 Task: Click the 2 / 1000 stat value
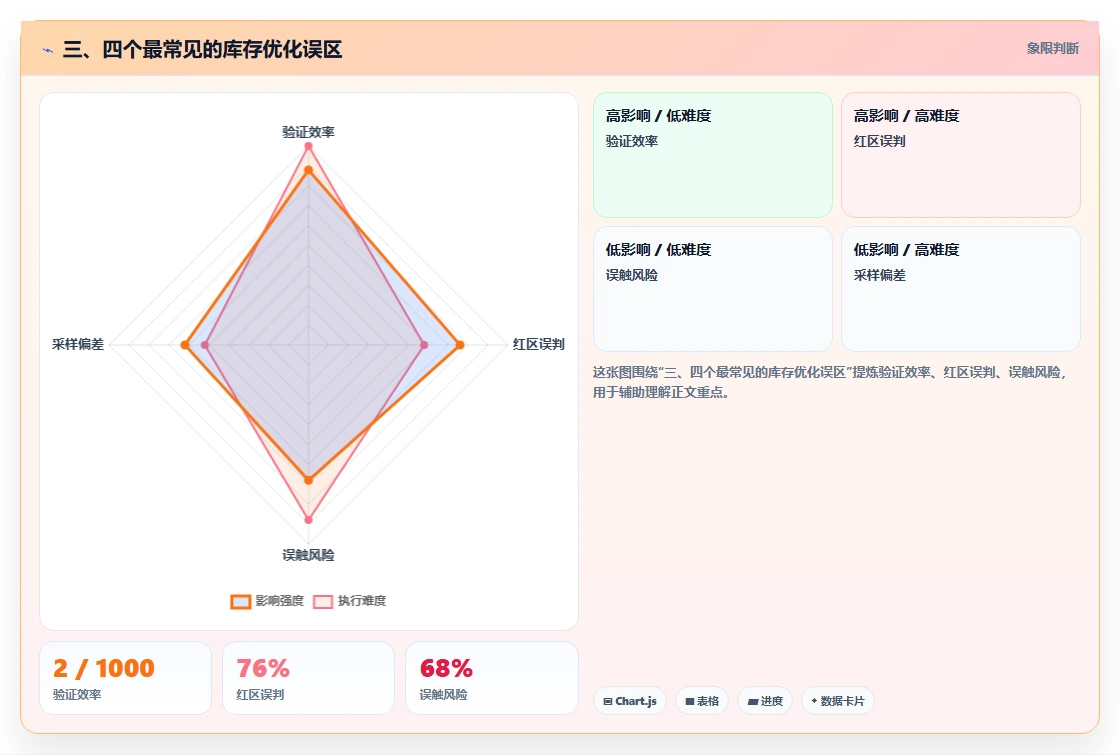(x=104, y=668)
